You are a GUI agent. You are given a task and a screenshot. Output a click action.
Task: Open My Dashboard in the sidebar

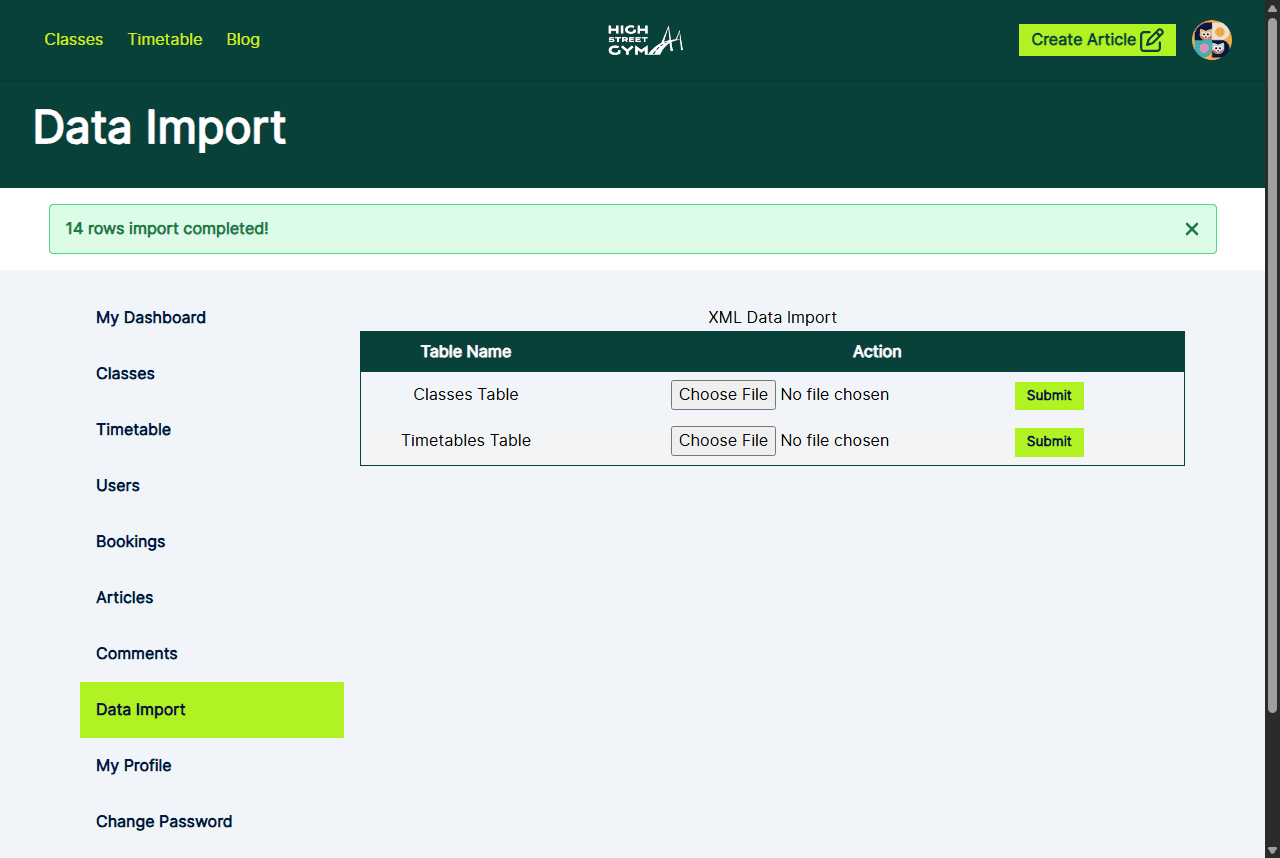pos(151,318)
